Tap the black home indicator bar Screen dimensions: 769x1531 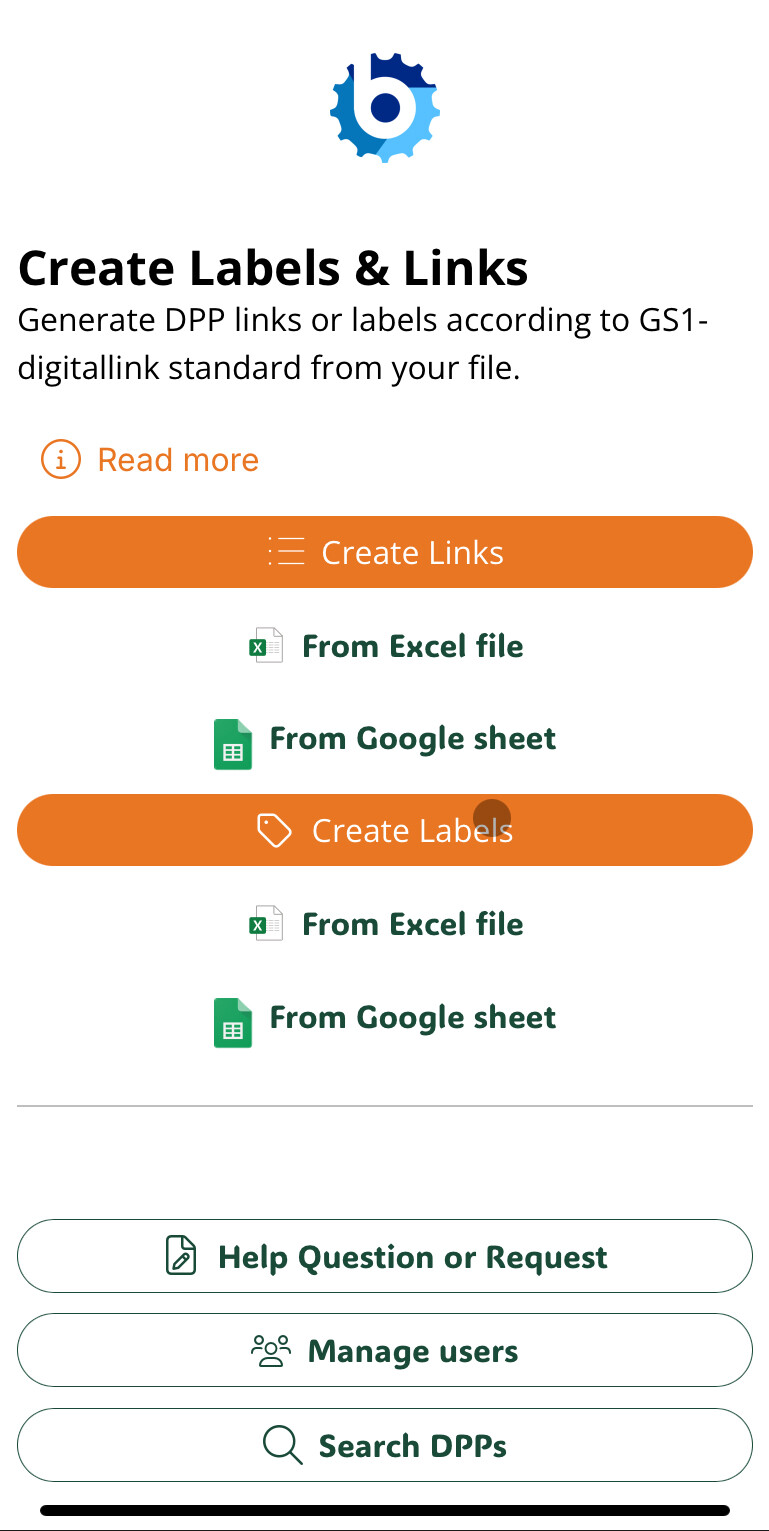pyautogui.click(x=385, y=1510)
